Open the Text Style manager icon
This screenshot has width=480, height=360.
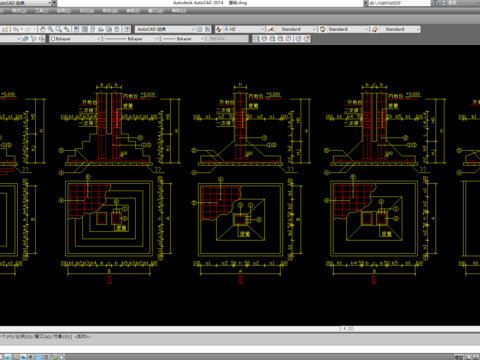click(x=219, y=29)
